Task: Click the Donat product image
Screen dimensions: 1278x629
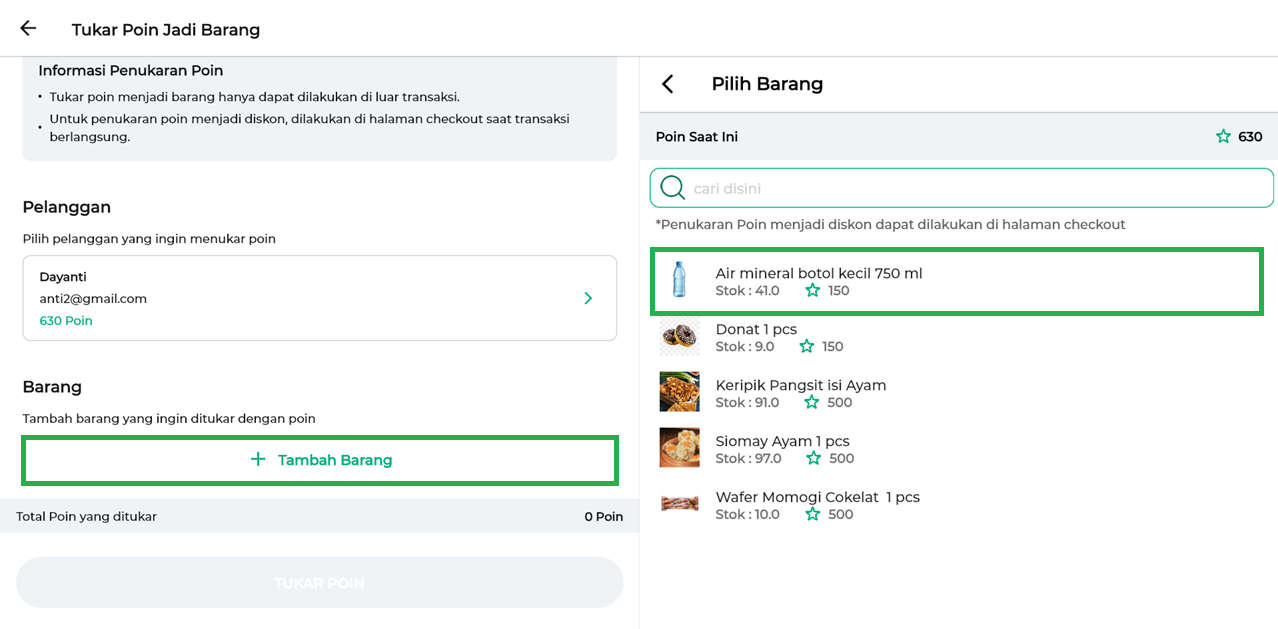Action: click(679, 337)
